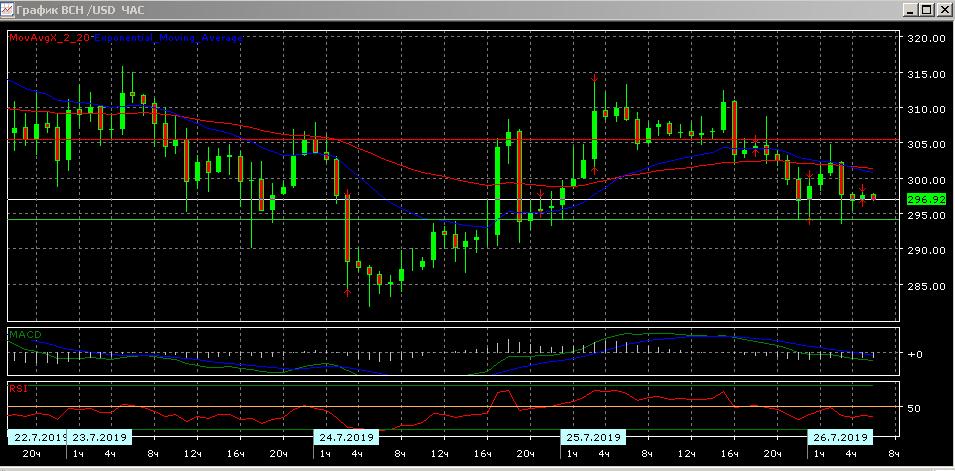This screenshot has height=471, width=955.
Task: Click the MACD +0 axis label
Action: tap(914, 354)
